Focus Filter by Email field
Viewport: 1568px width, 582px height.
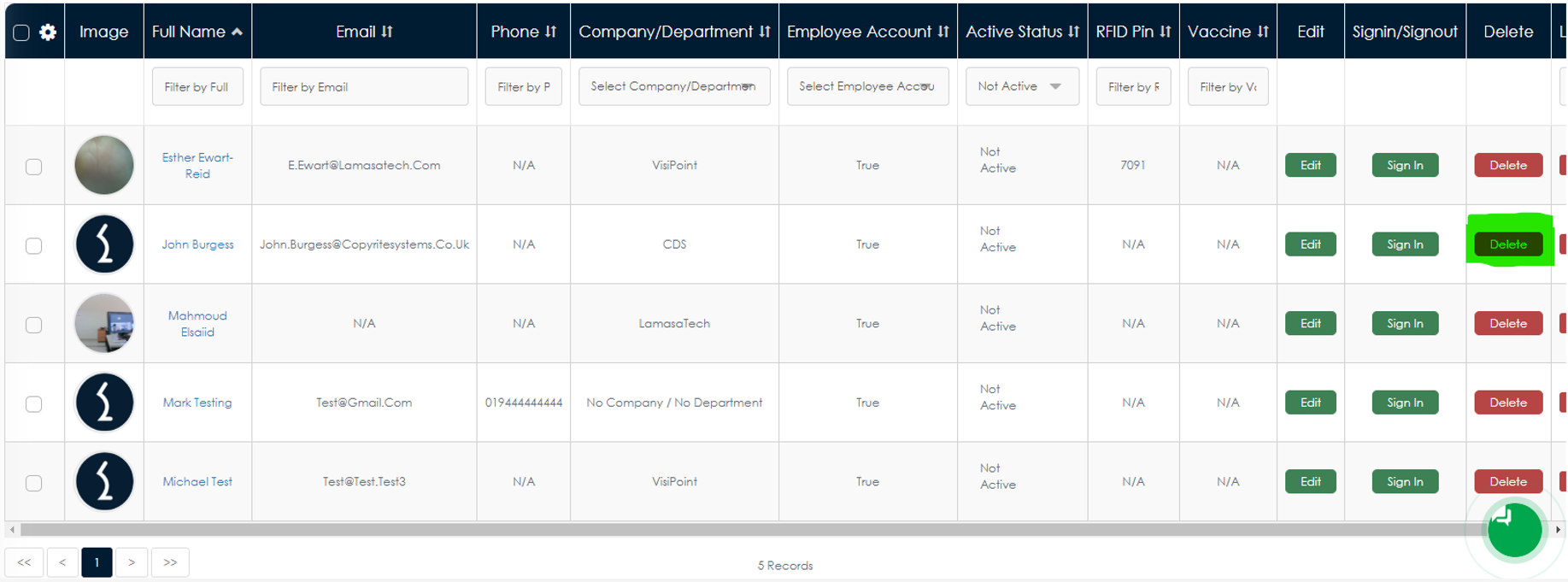point(364,86)
